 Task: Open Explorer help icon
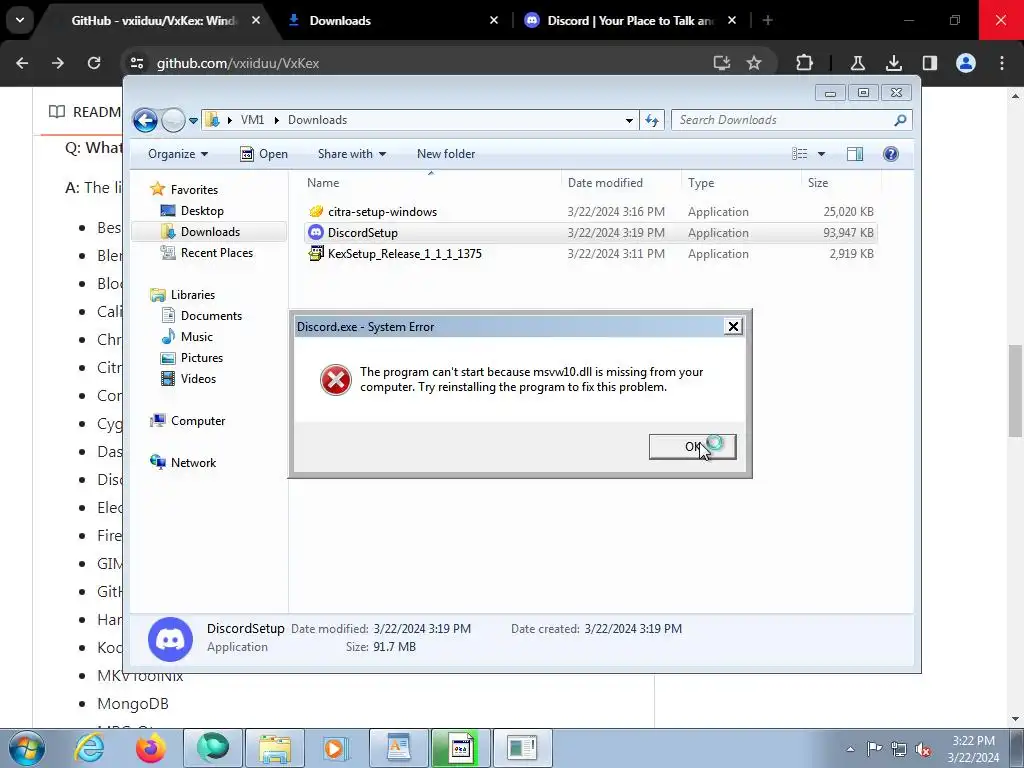click(x=891, y=154)
